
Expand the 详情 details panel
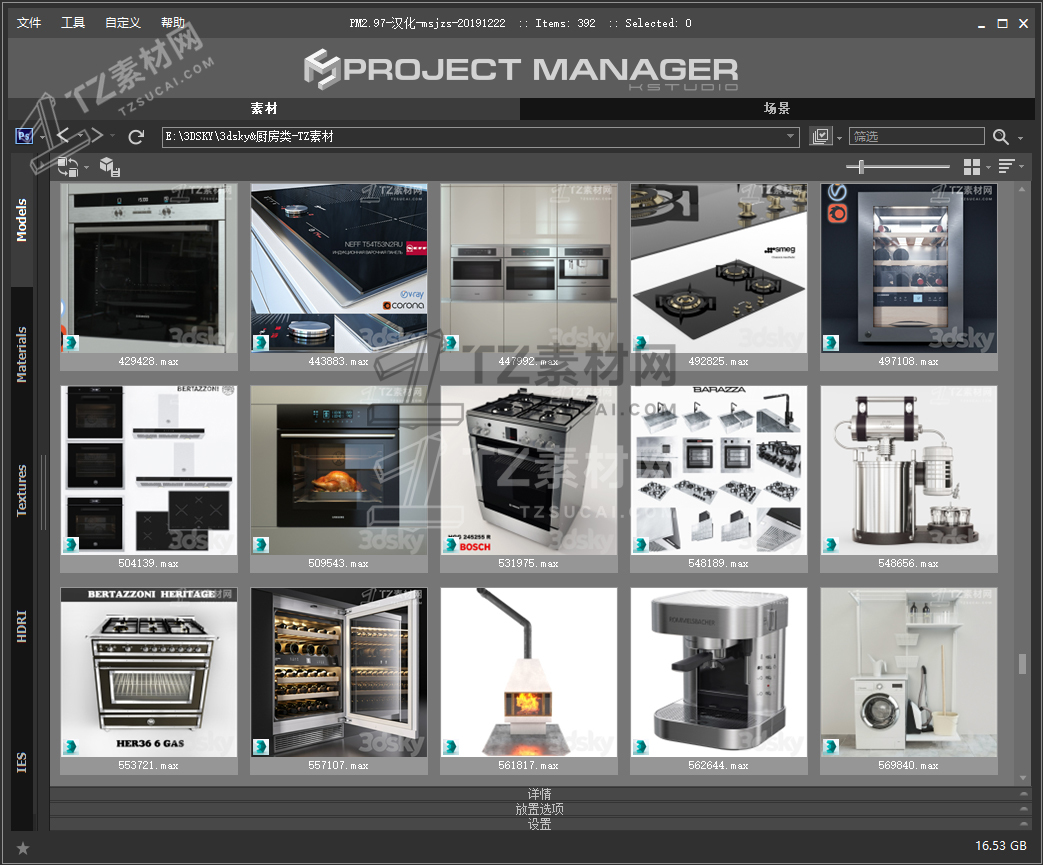[539, 794]
